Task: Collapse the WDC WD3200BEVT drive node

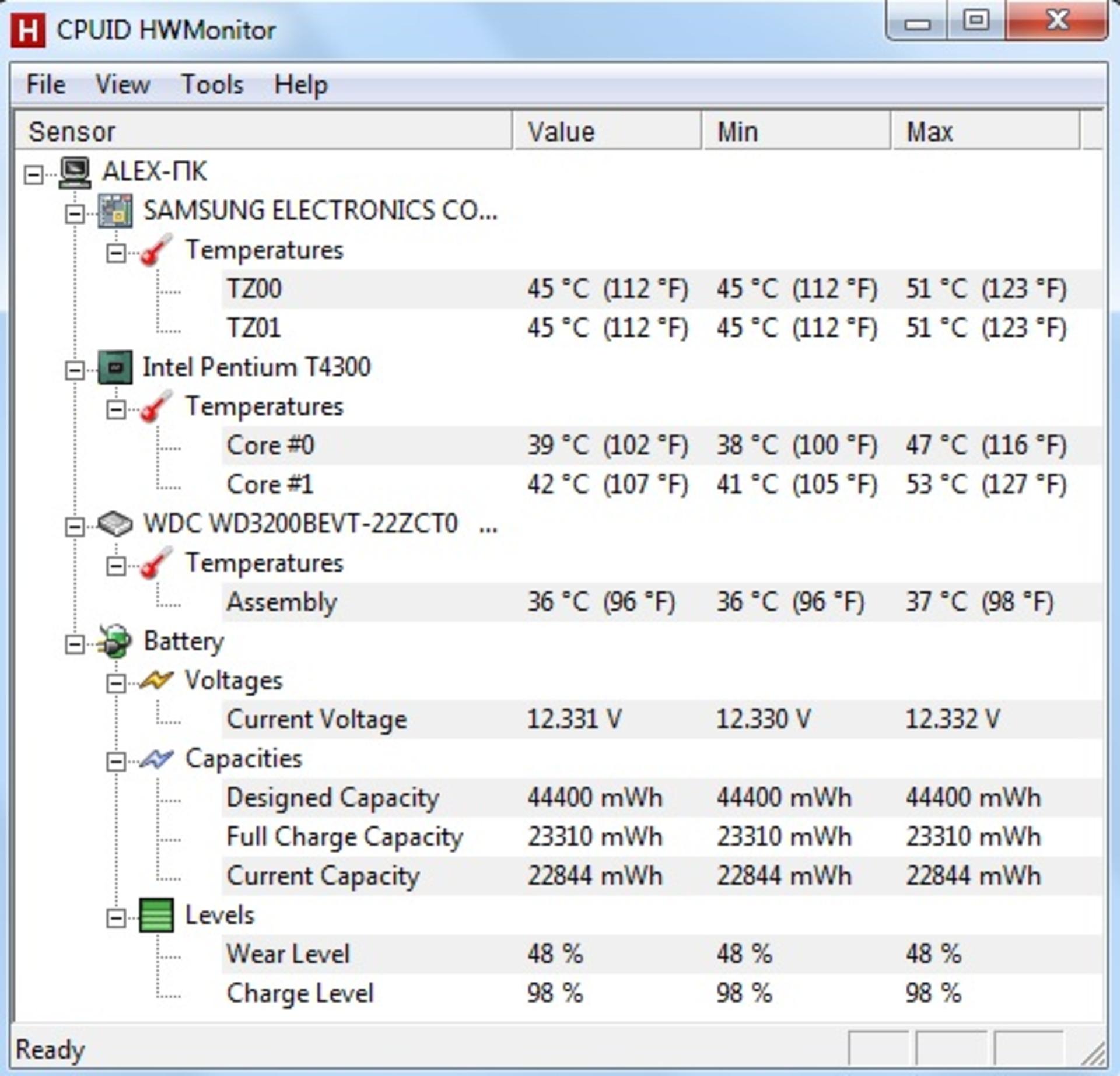Action: coord(75,527)
